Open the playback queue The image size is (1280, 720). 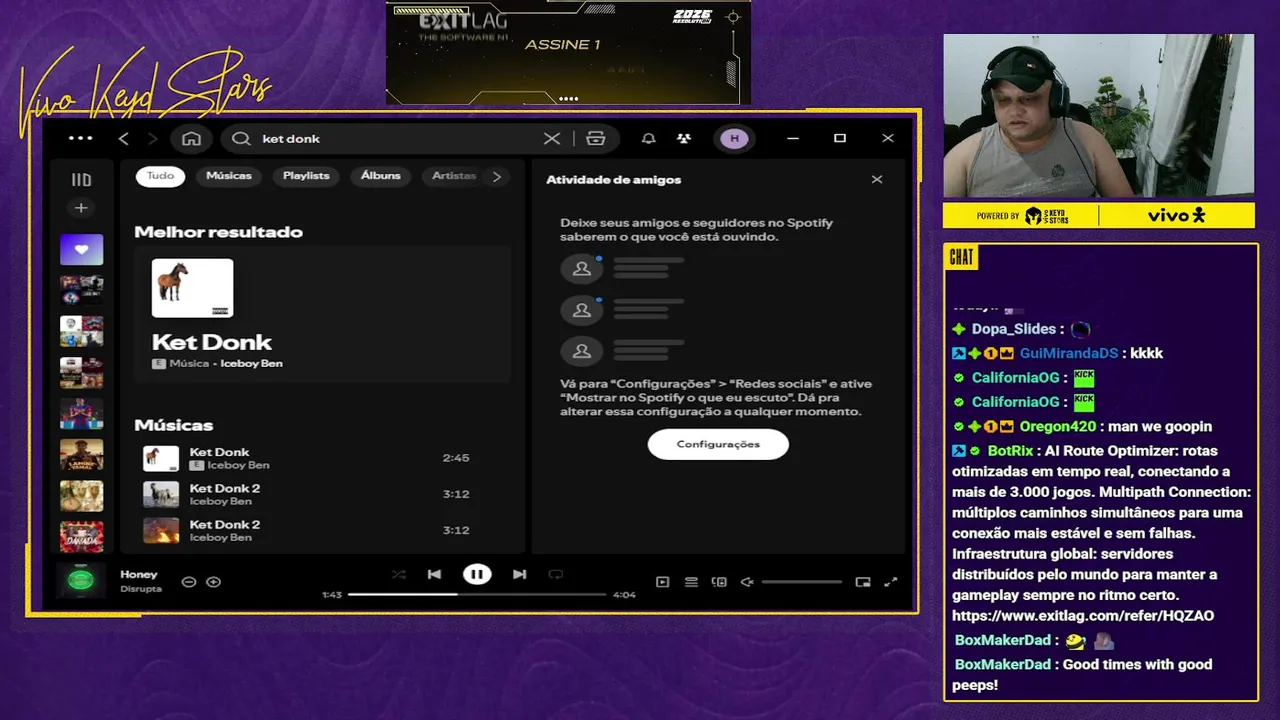pyautogui.click(x=691, y=582)
